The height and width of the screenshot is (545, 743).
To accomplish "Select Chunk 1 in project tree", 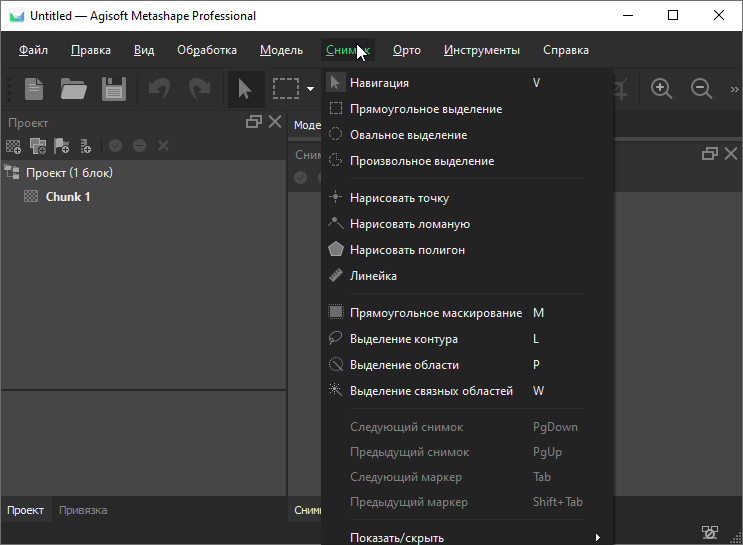I will pos(68,197).
